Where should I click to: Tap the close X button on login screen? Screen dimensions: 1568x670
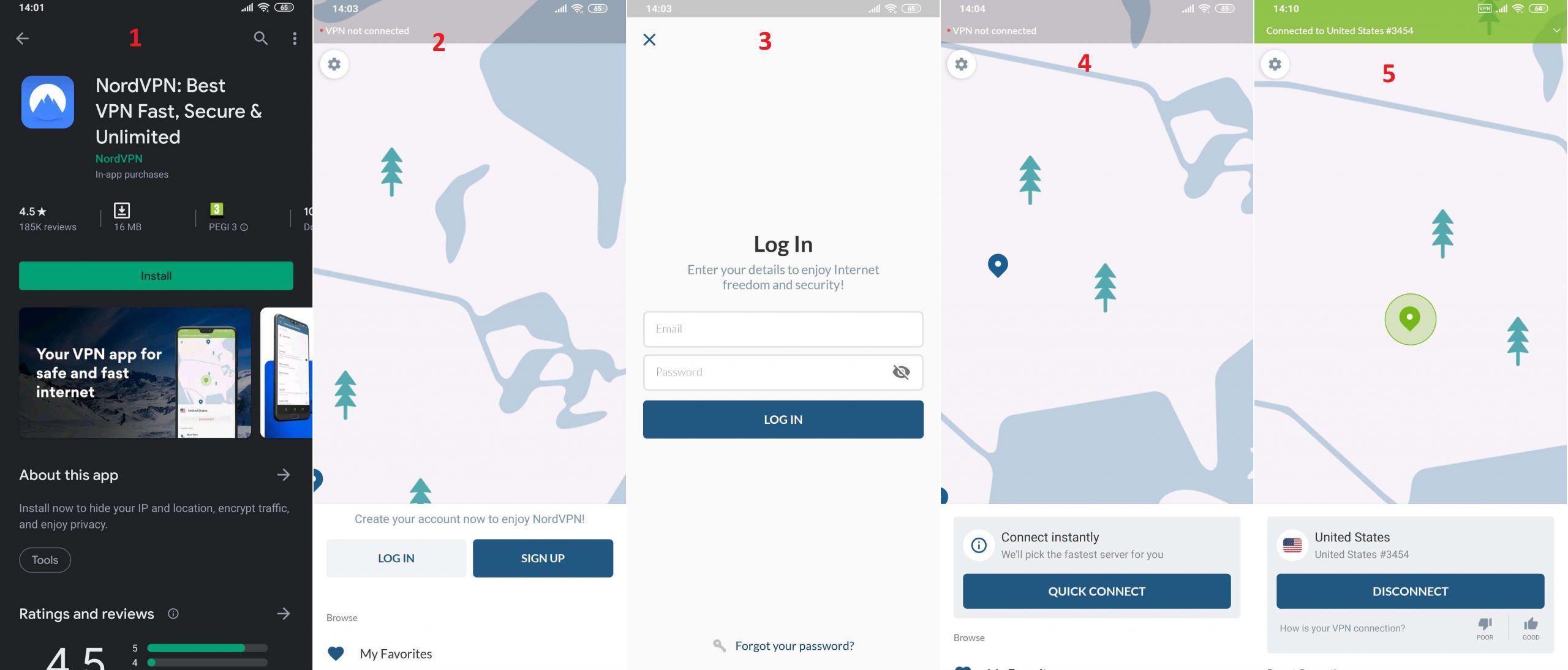(x=649, y=39)
